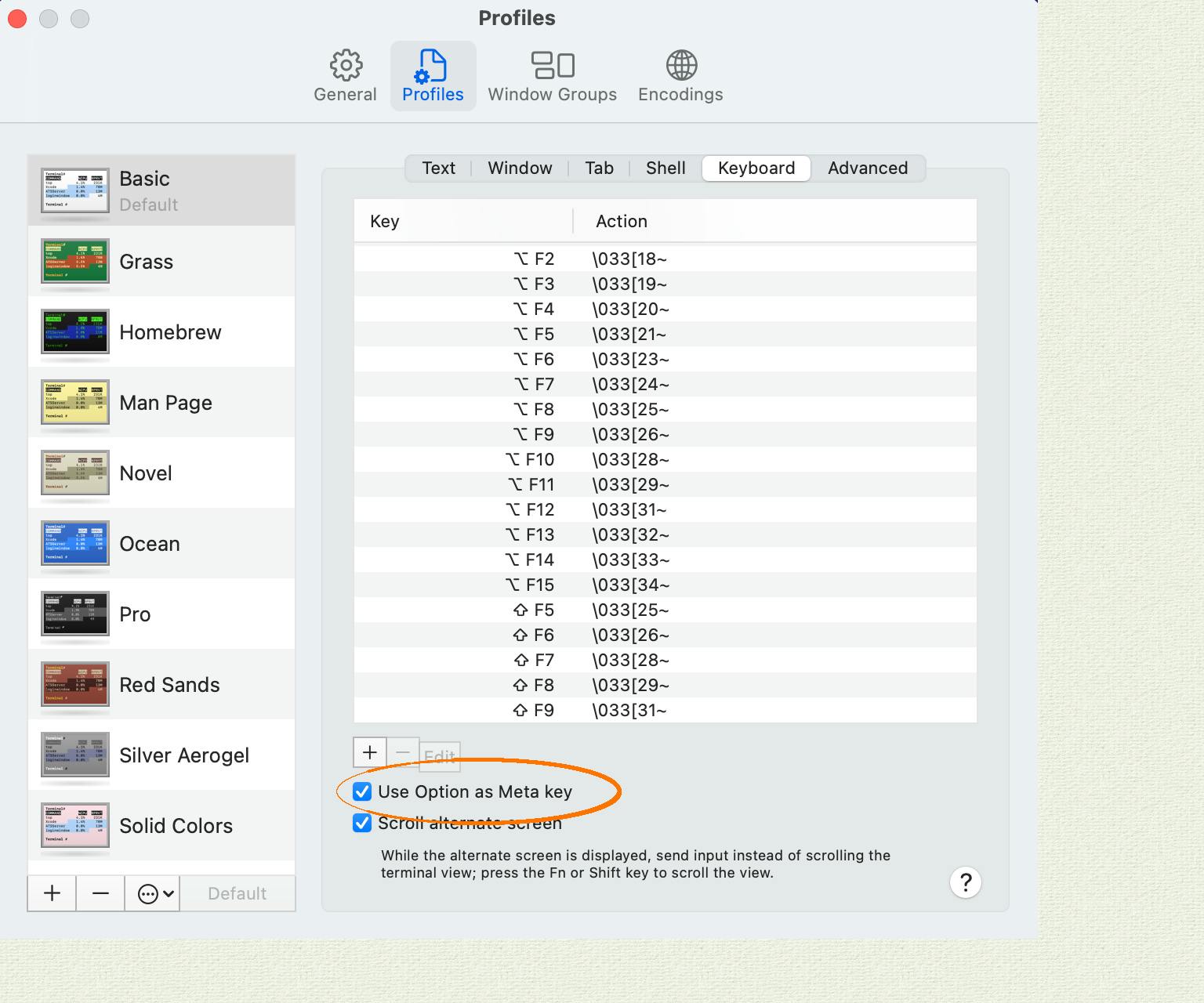Remove selected profile with the minus icon
The image size is (1204, 1003).
pyautogui.click(x=100, y=893)
